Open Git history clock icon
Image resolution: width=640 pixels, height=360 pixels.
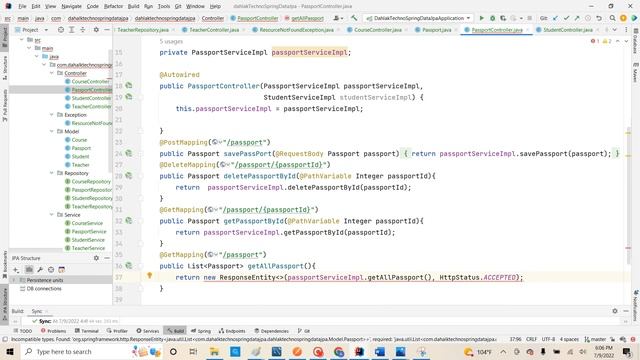[x=588, y=18]
